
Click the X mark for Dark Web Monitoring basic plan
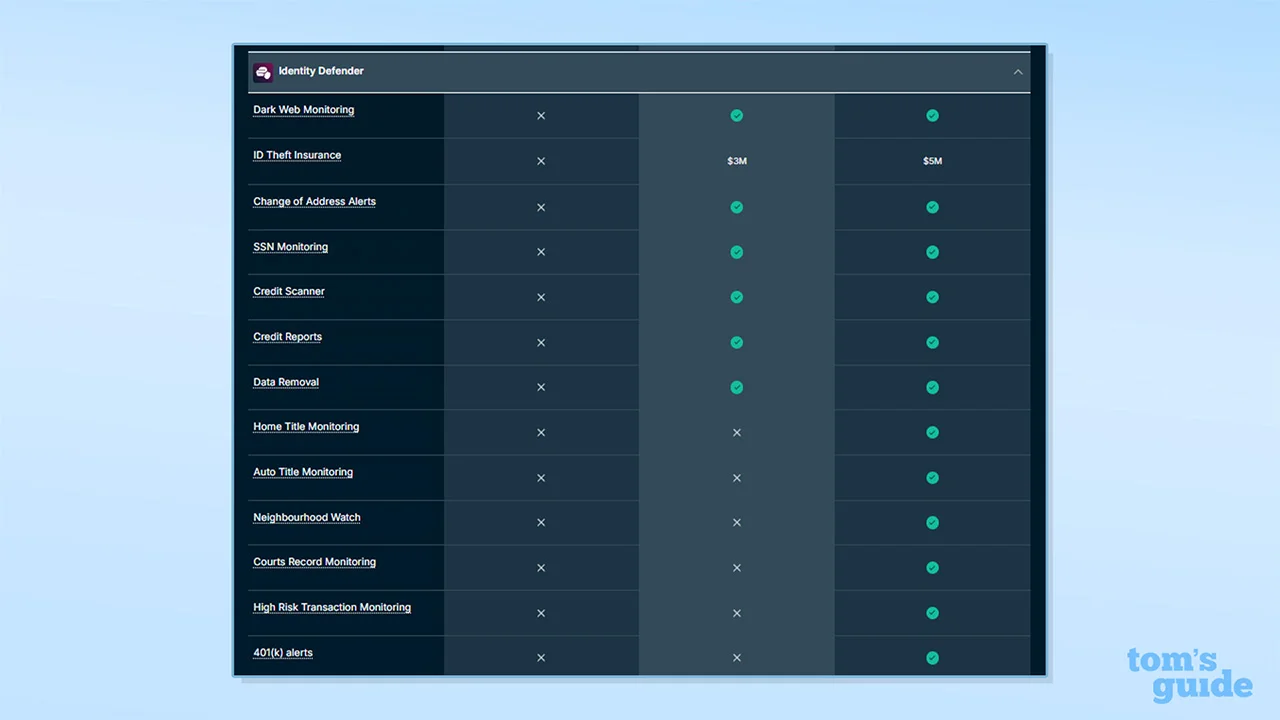click(x=541, y=115)
